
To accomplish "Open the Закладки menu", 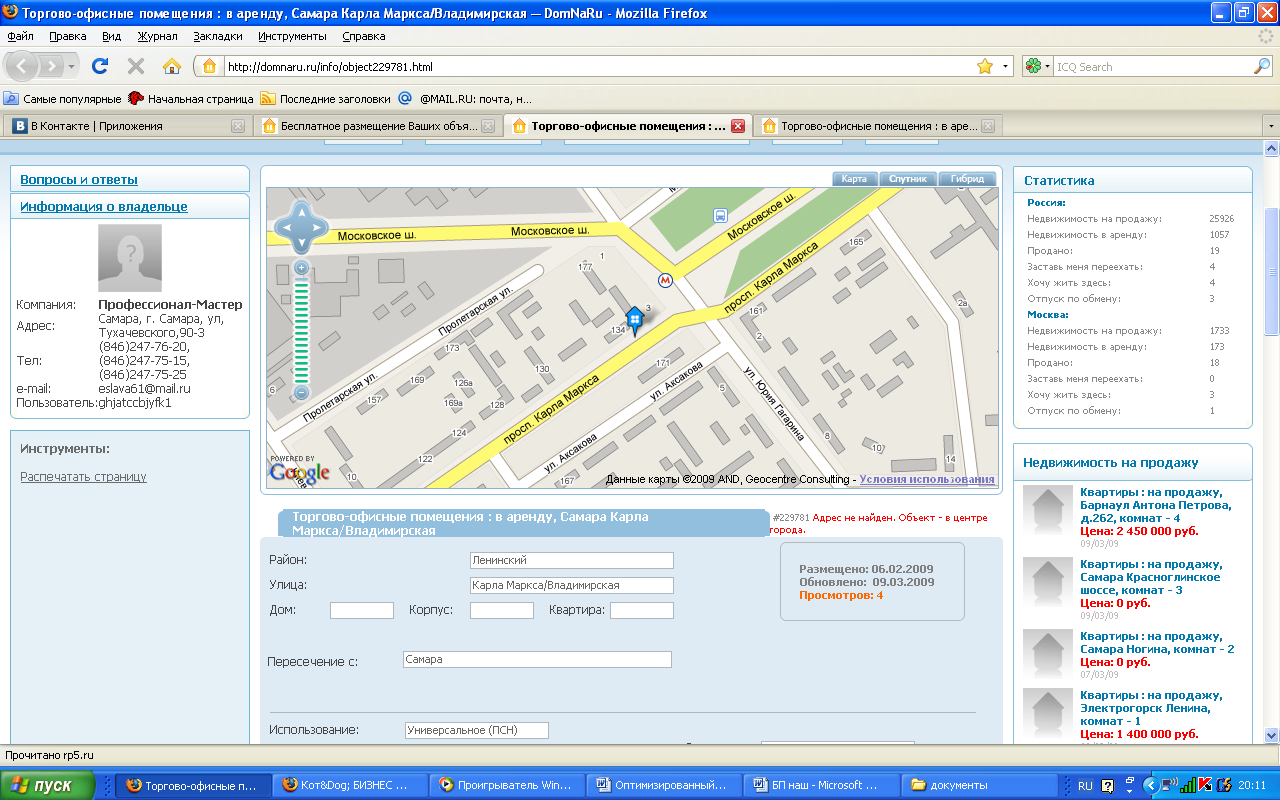I will [218, 36].
